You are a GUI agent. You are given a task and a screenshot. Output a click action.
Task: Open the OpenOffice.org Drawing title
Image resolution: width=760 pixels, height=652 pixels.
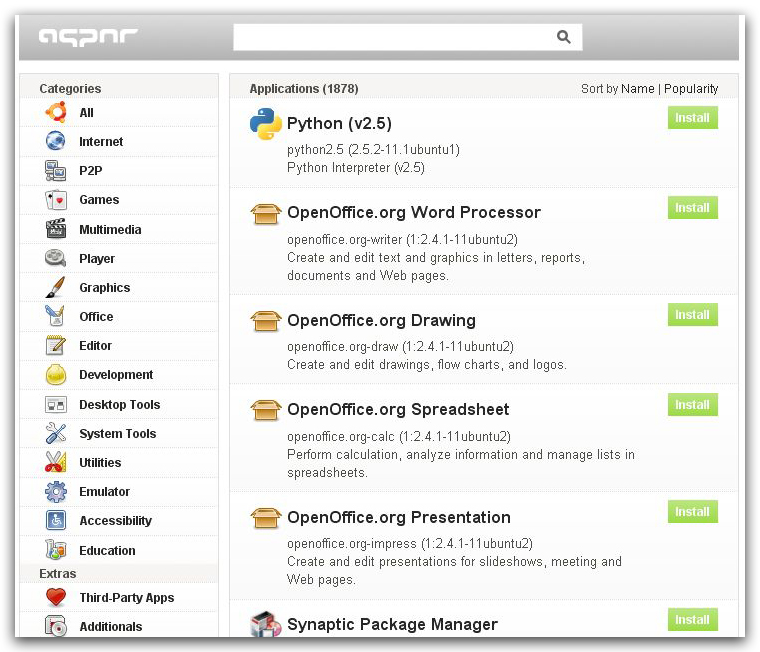click(x=381, y=320)
